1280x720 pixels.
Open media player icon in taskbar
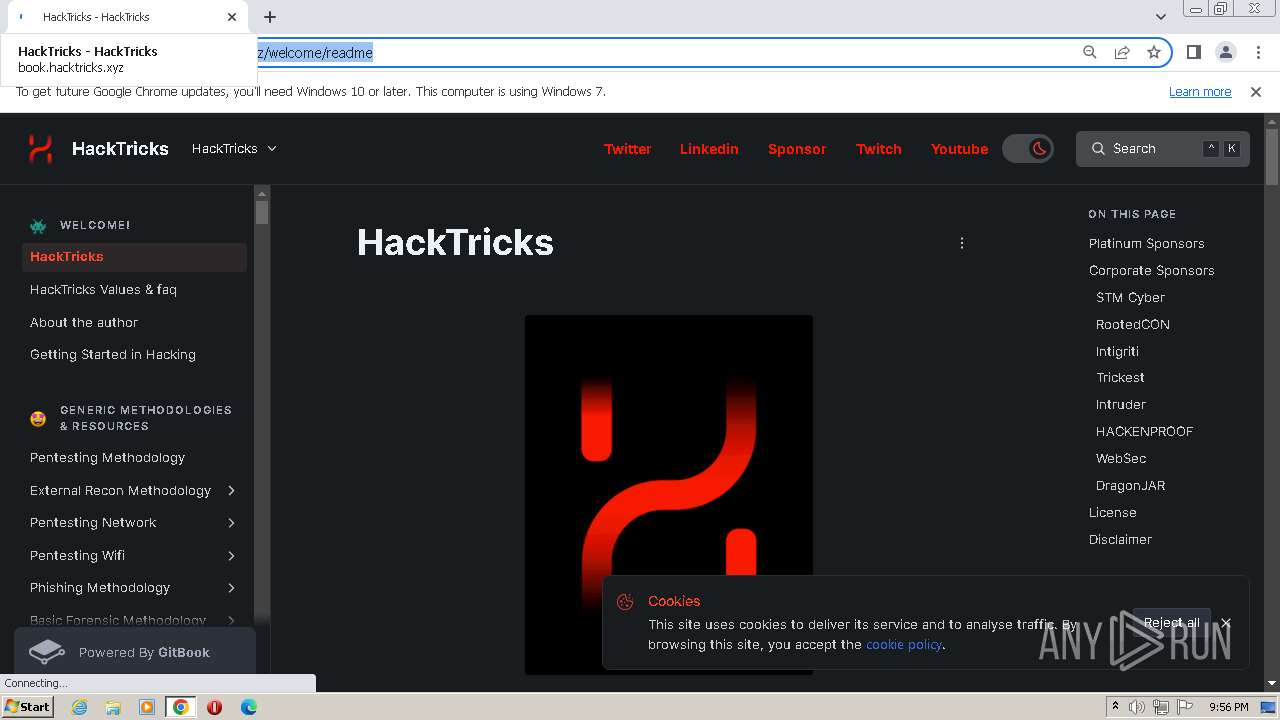(x=147, y=707)
